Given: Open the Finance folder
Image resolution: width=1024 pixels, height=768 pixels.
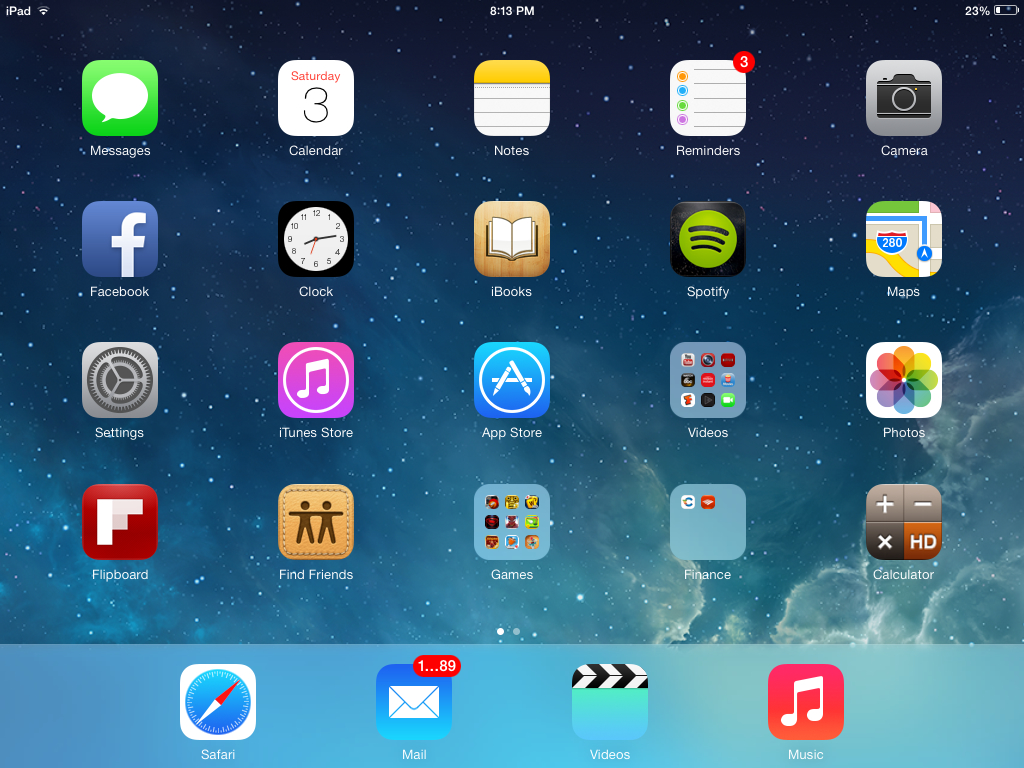Looking at the screenshot, I should point(707,522).
